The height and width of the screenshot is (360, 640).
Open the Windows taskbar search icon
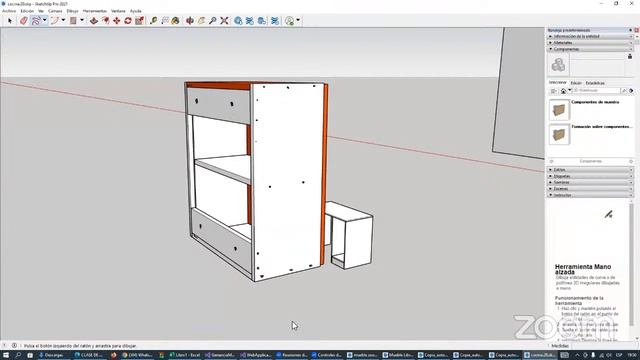18,355
